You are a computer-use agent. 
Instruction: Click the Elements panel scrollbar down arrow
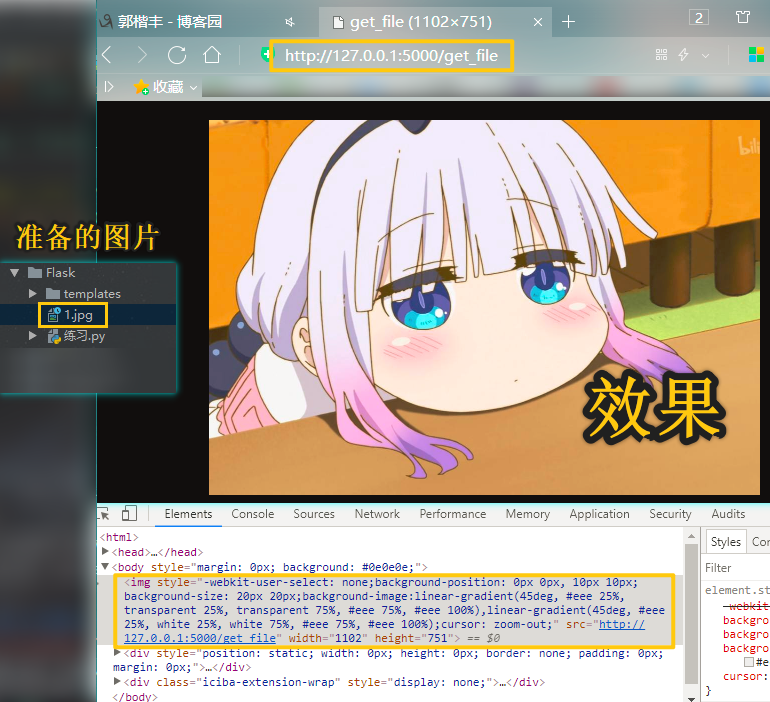tap(691, 698)
